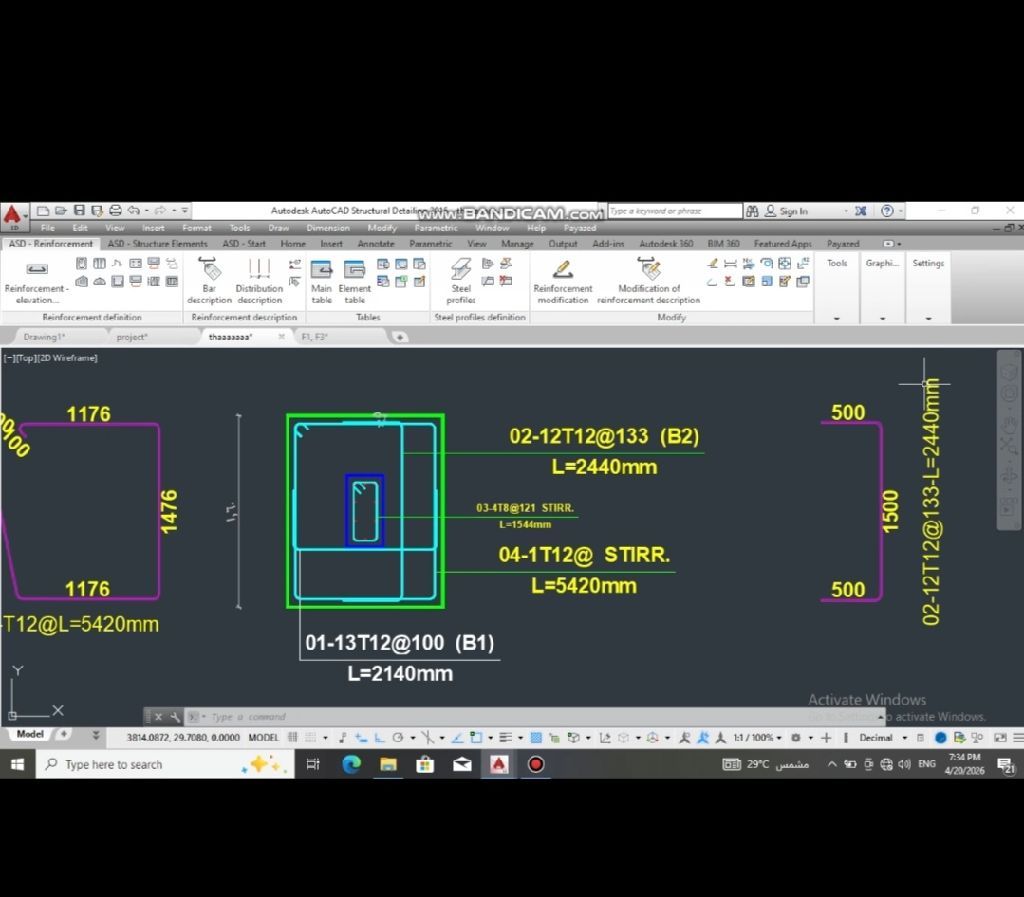Launch the Reinforcement modification tool
1024x897 pixels.
point(563,279)
